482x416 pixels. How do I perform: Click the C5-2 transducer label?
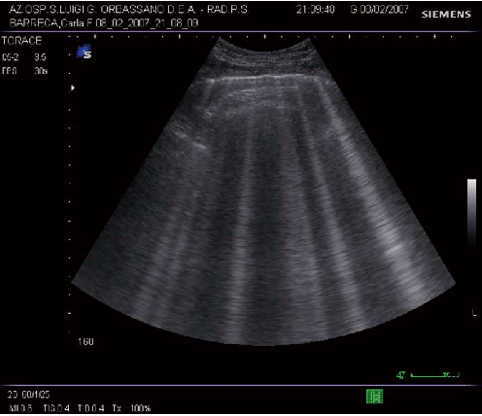pyautogui.click(x=10, y=57)
